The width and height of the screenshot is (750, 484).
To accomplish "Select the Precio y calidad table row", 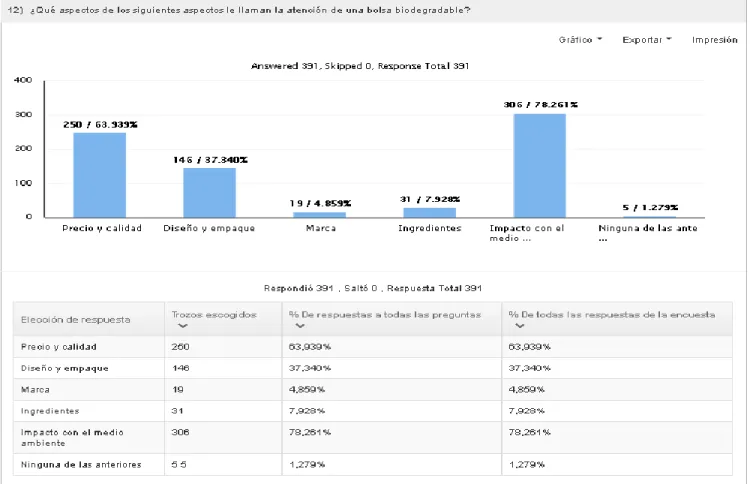I will pyautogui.click(x=373, y=347).
